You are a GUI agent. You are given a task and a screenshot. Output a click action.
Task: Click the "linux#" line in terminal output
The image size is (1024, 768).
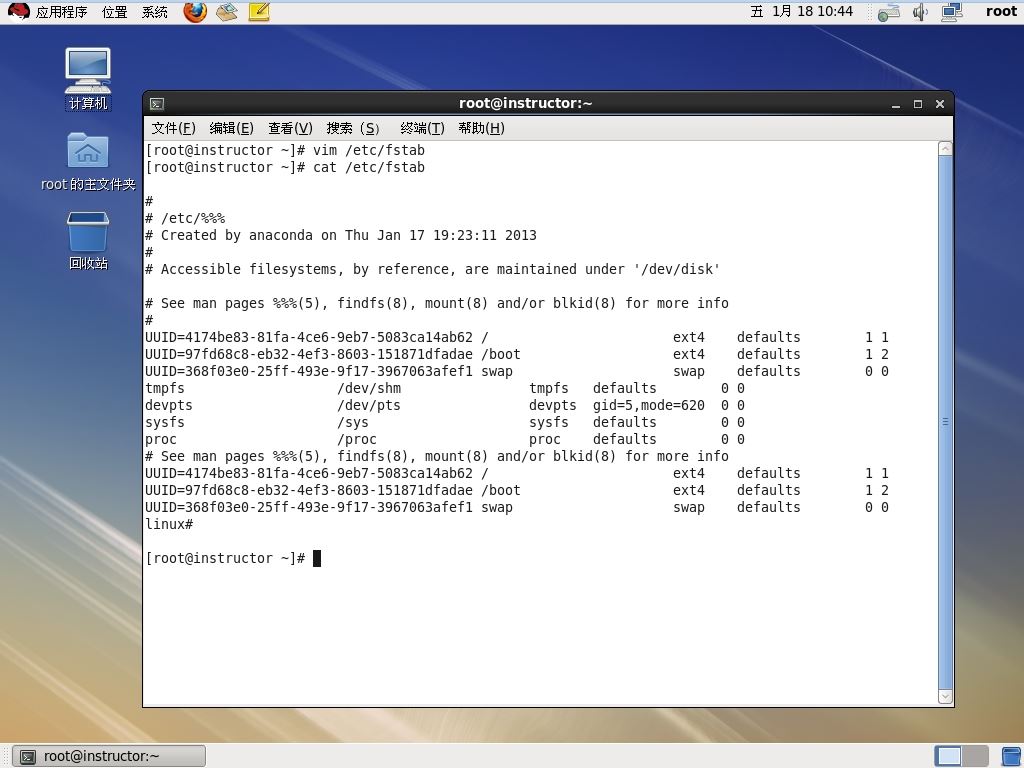(x=169, y=524)
